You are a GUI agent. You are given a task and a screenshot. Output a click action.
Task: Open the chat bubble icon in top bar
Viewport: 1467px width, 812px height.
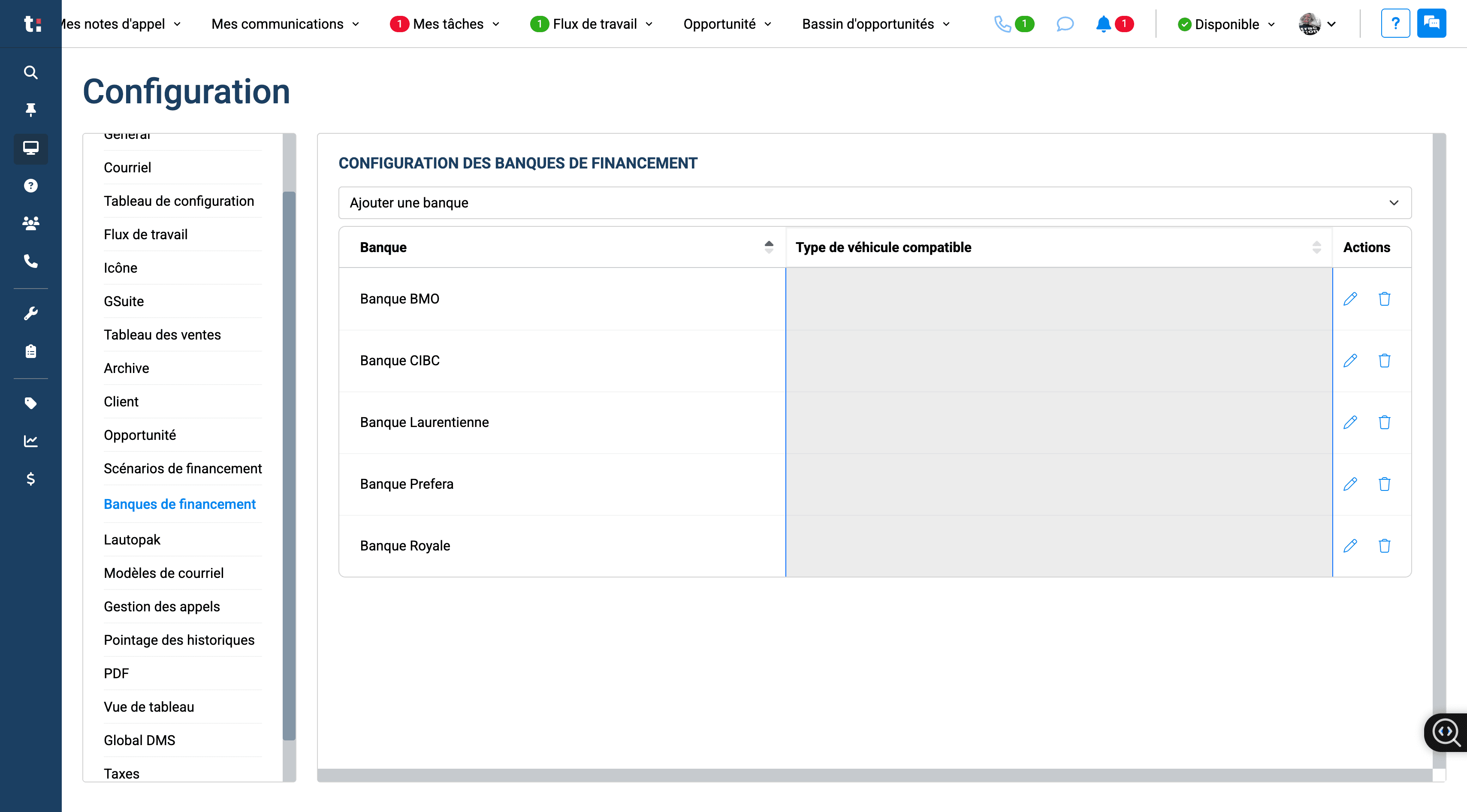tap(1064, 24)
